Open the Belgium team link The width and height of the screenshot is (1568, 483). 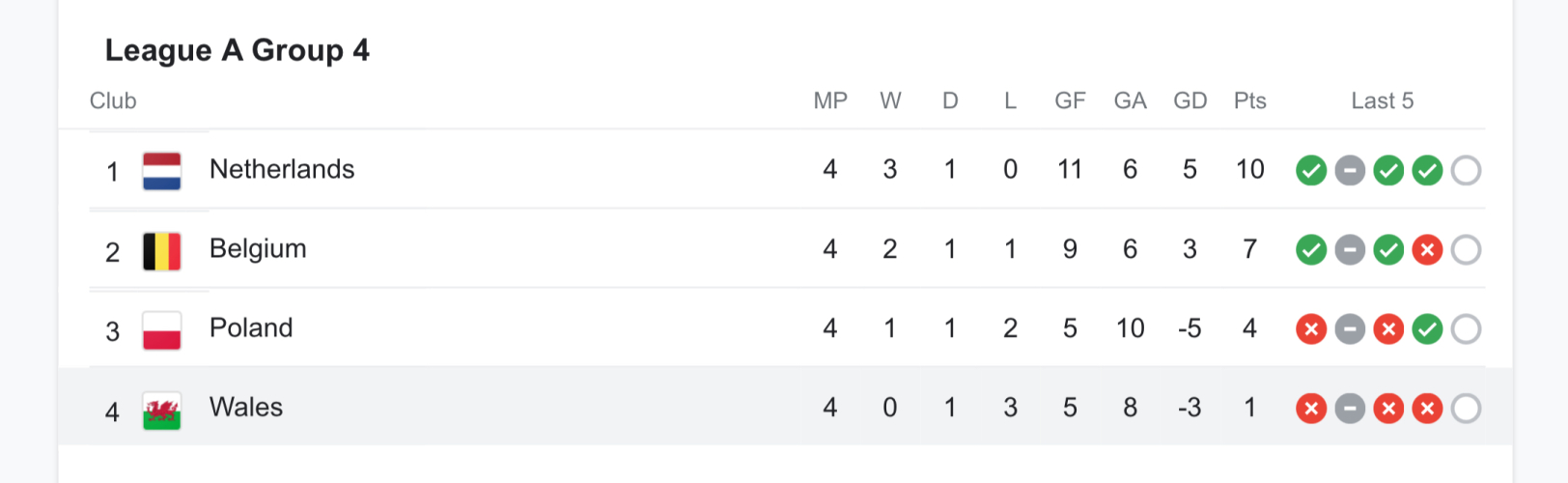(x=258, y=248)
